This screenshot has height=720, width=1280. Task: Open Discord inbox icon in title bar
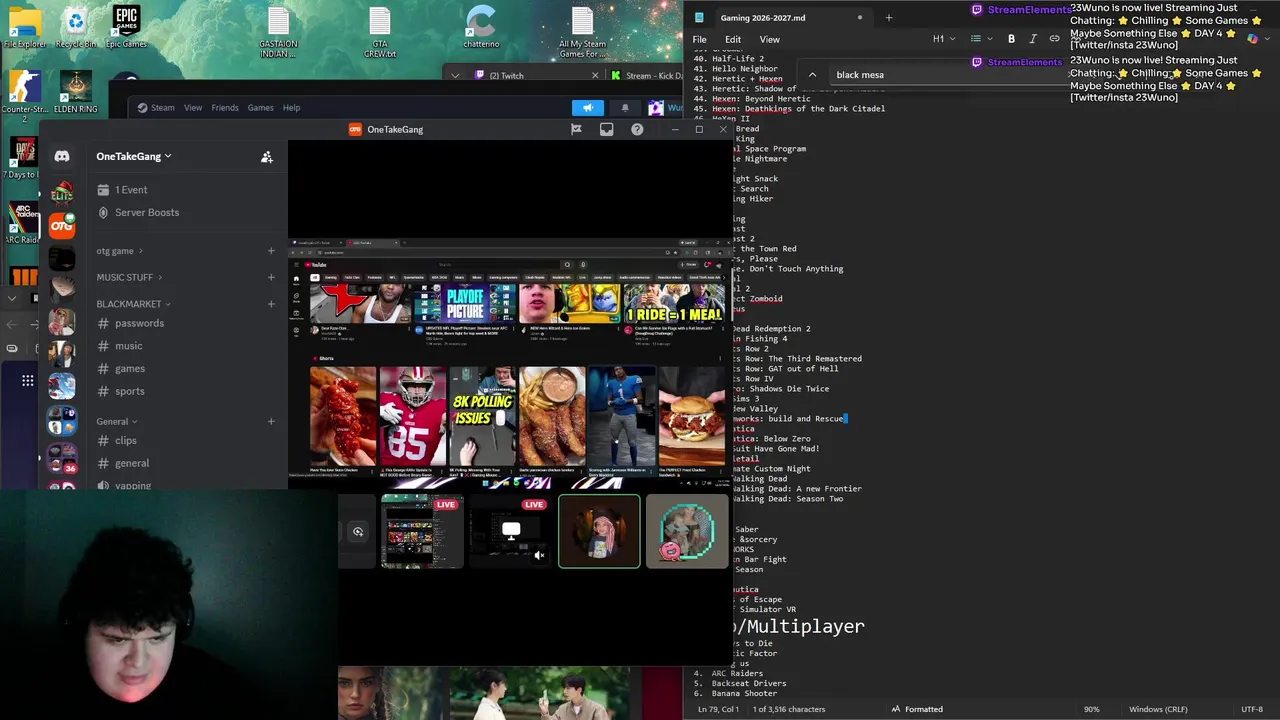(607, 129)
